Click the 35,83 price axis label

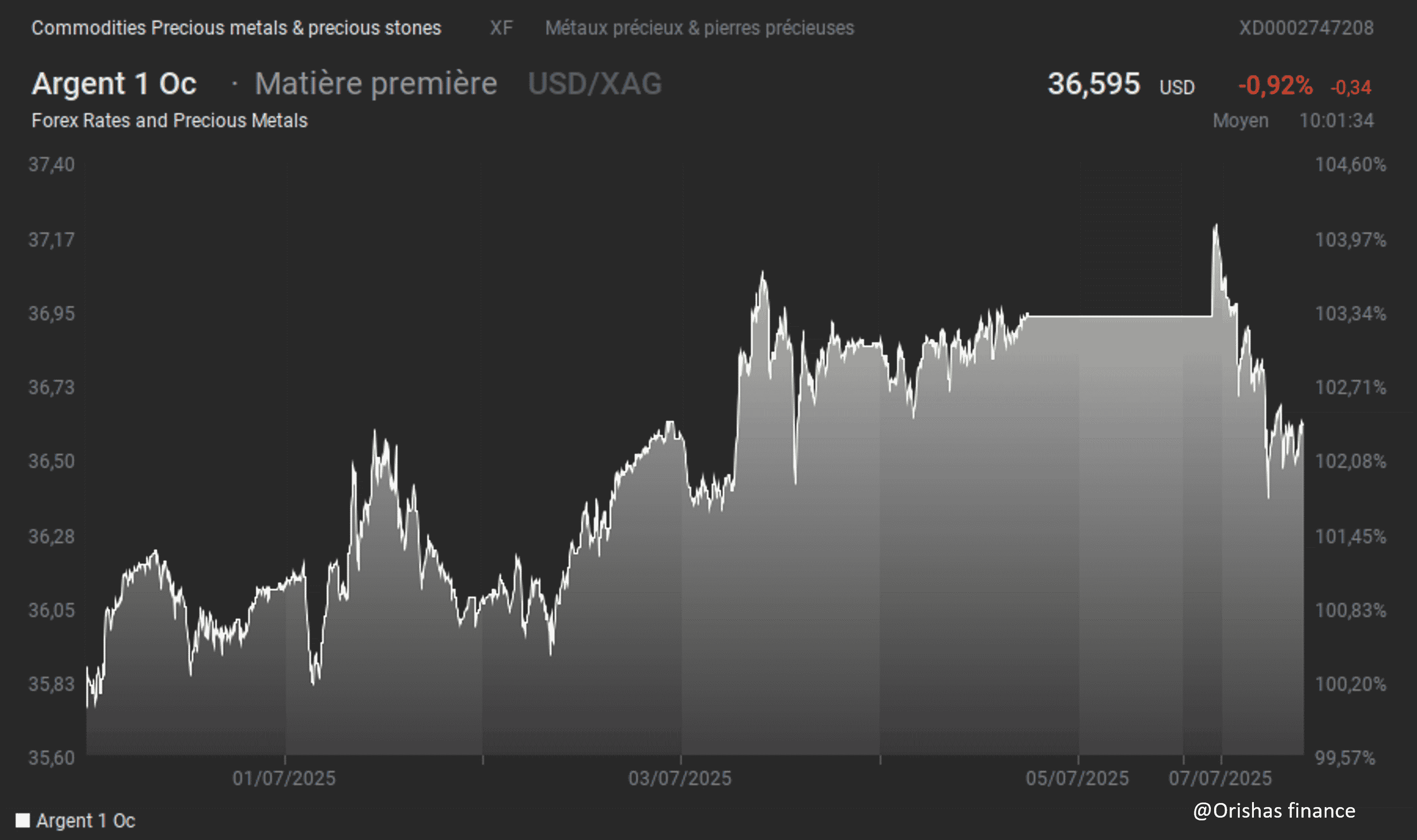point(52,684)
